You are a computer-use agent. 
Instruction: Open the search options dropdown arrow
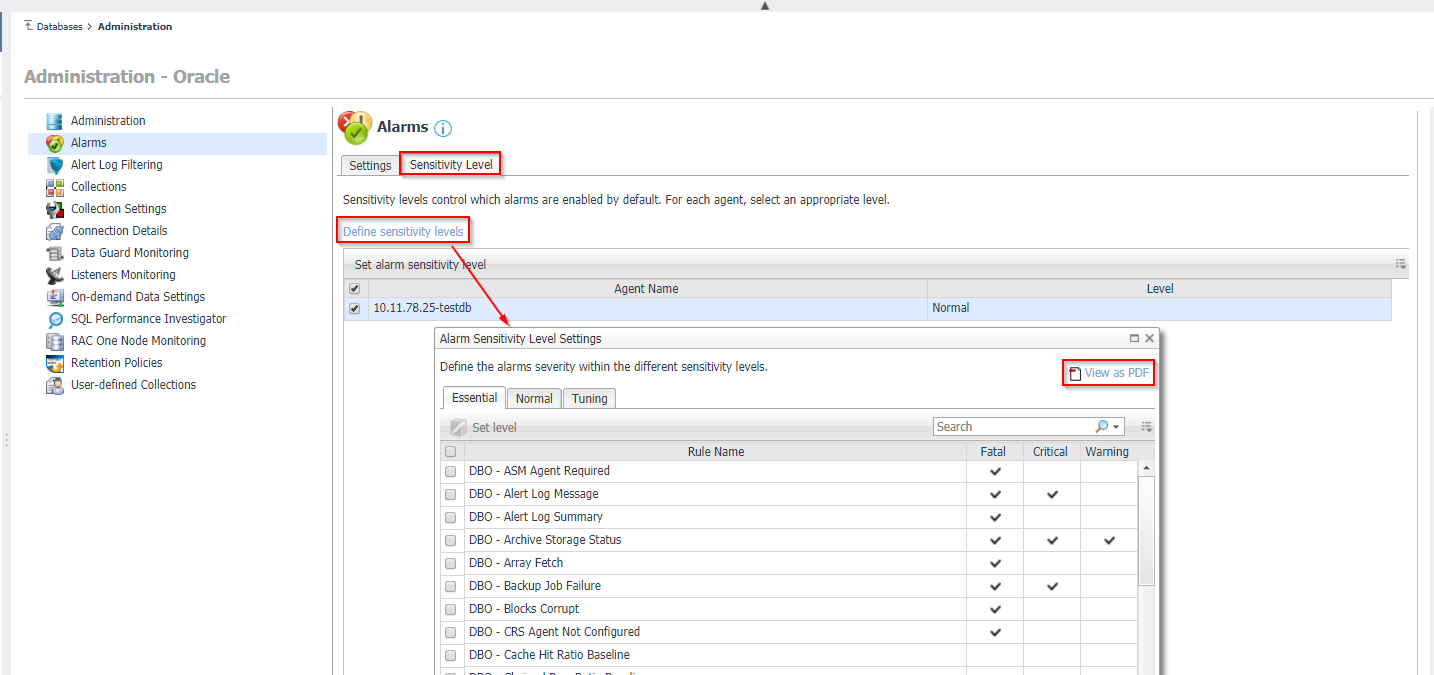[x=1116, y=427]
